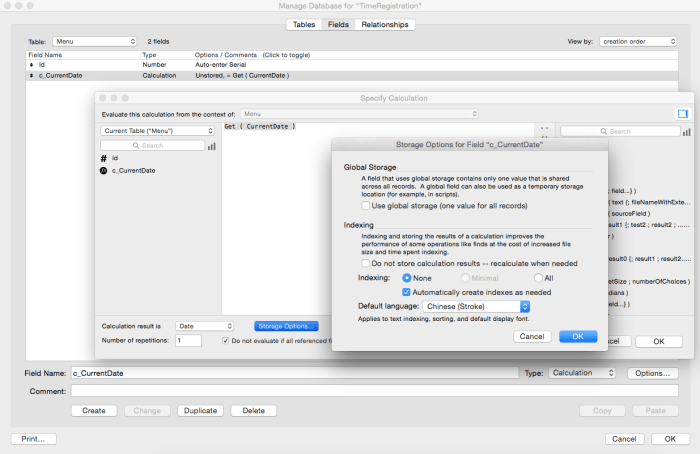Open the Default language dropdown

point(476,307)
